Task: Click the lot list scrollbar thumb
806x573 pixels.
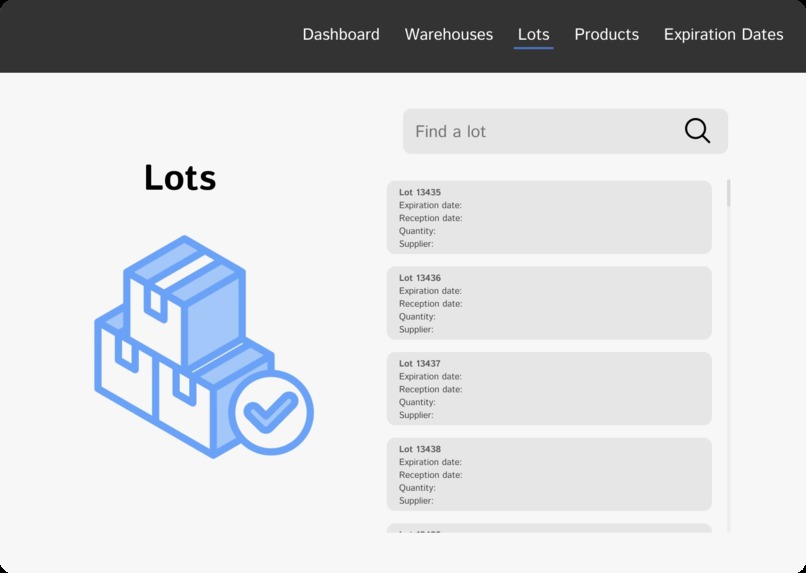Action: (x=728, y=193)
